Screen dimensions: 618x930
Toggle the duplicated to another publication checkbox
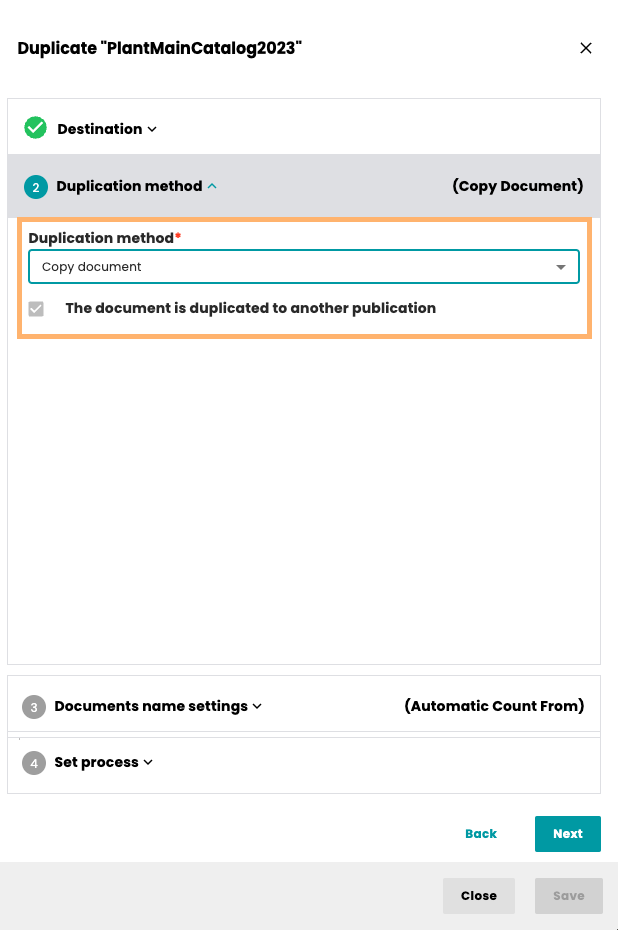36,308
